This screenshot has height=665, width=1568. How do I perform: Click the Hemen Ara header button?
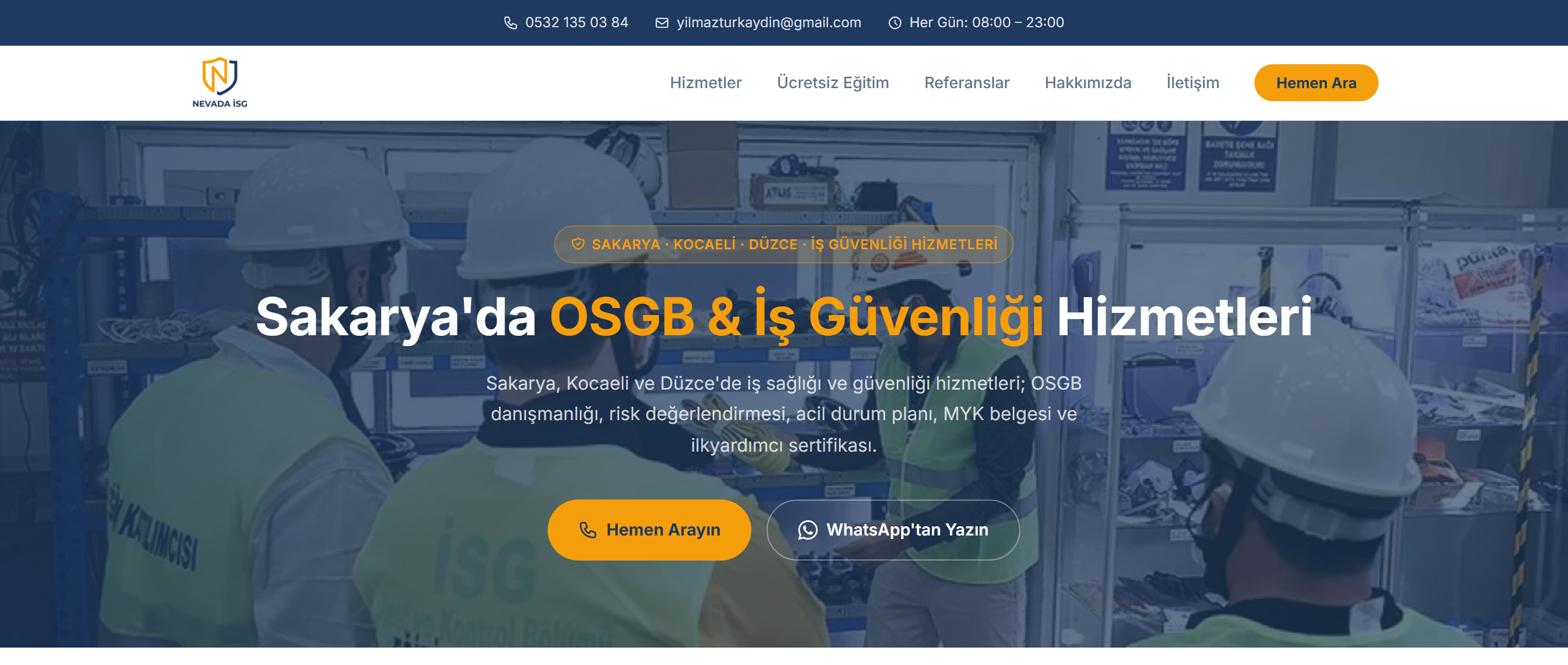coord(1316,83)
